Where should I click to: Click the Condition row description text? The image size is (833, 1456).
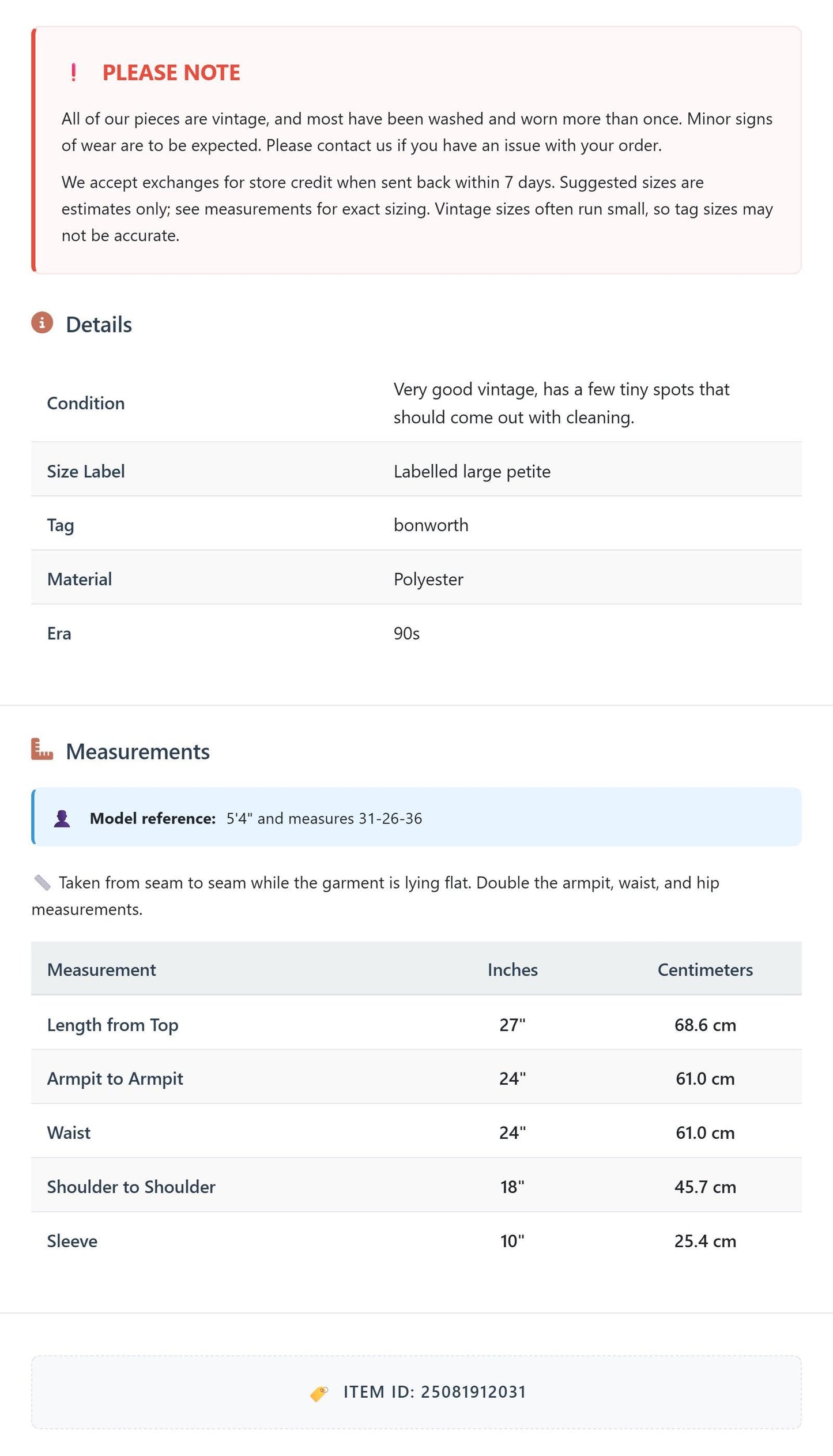[x=561, y=403]
